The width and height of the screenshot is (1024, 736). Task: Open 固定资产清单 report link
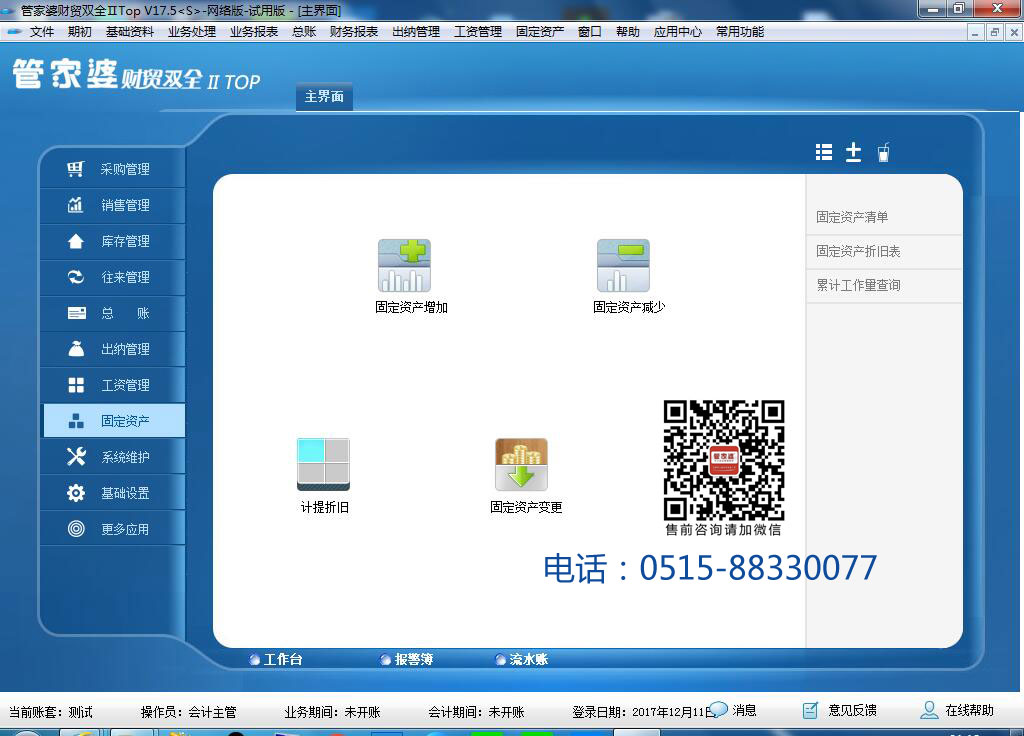tap(852, 217)
